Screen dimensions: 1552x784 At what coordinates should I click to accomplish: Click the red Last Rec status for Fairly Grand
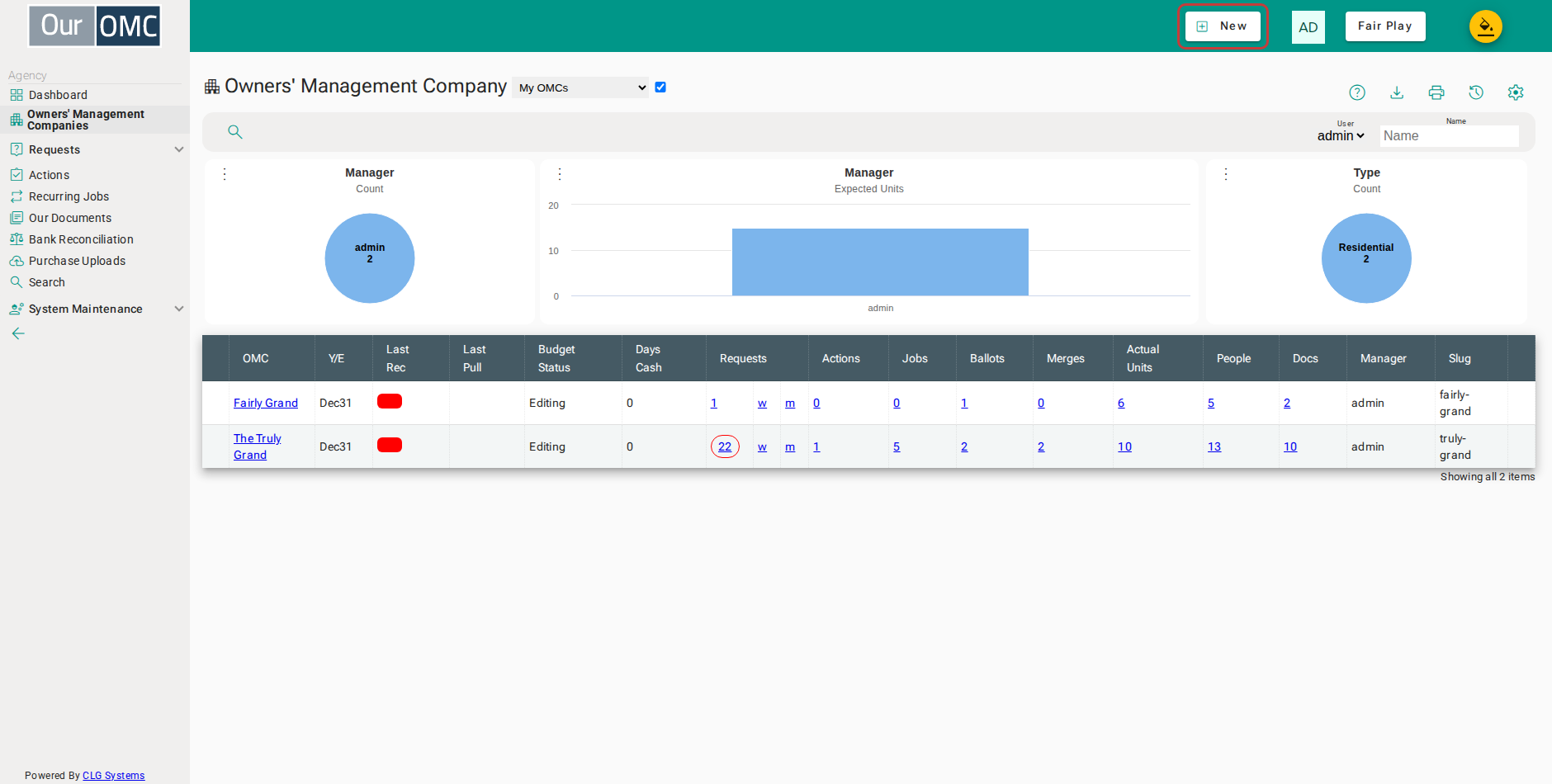coord(390,401)
